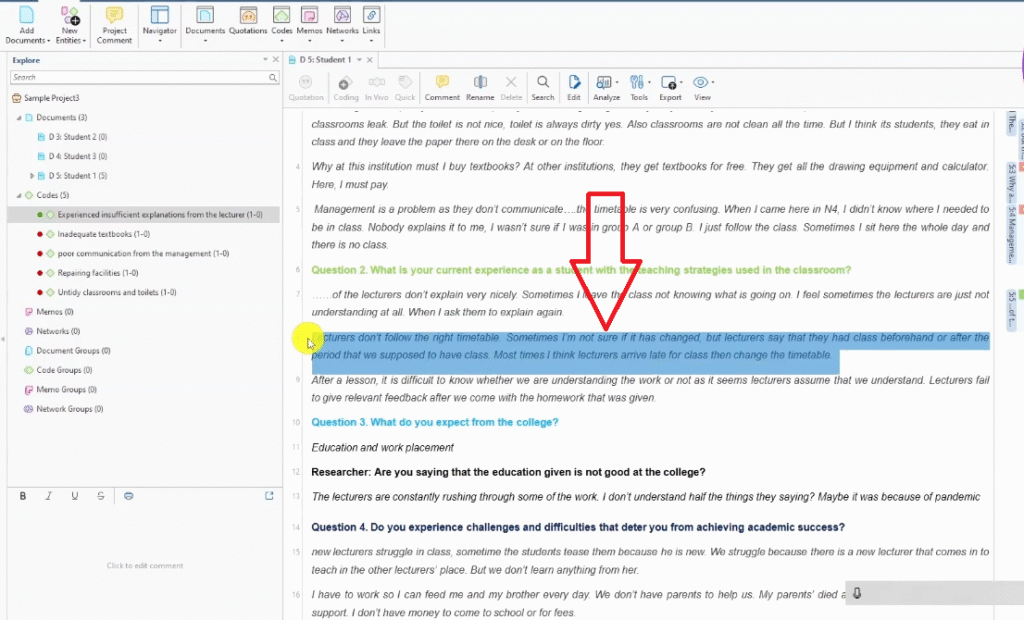Click the Explore panel search field
The width and height of the screenshot is (1024, 620).
138,77
